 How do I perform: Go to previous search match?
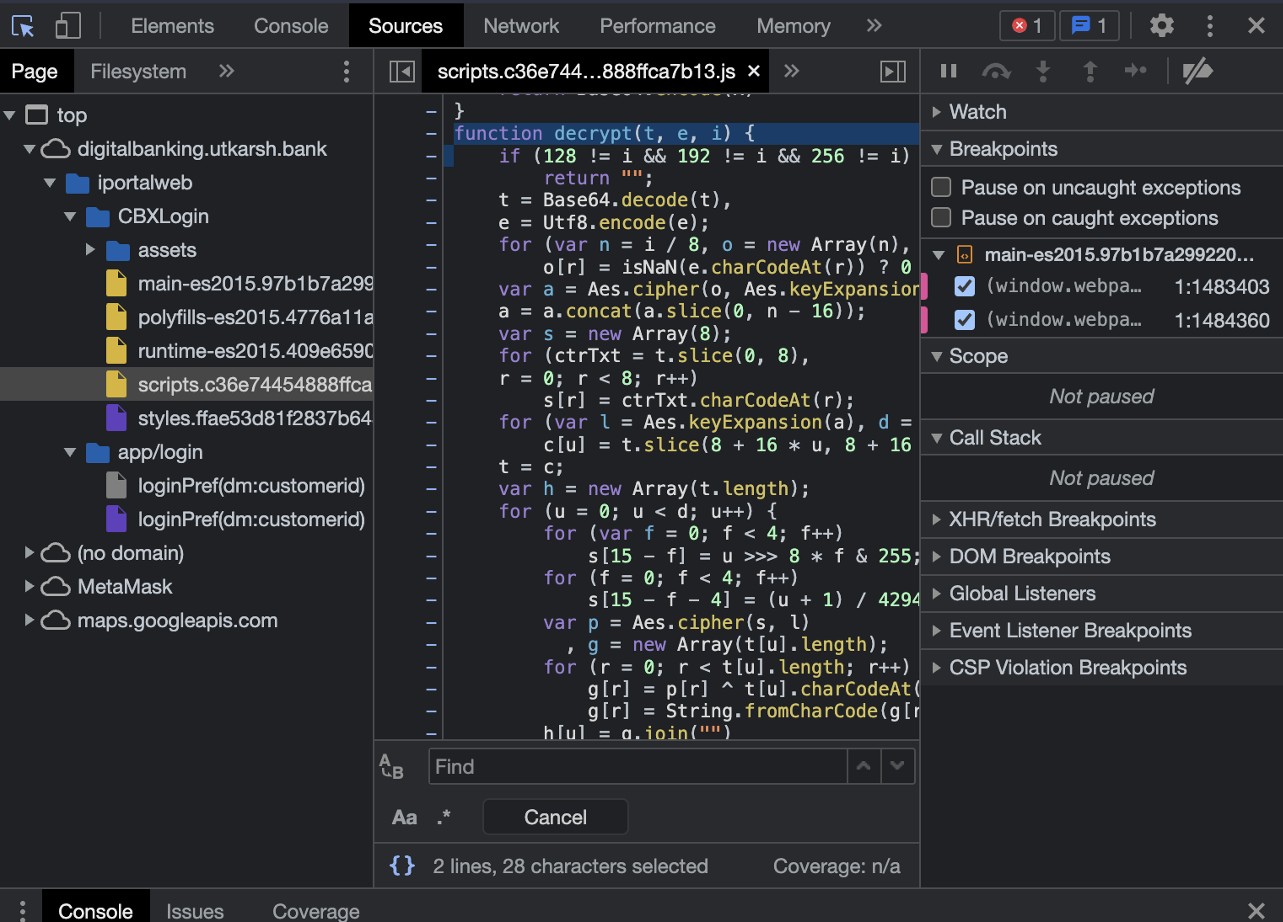[864, 767]
